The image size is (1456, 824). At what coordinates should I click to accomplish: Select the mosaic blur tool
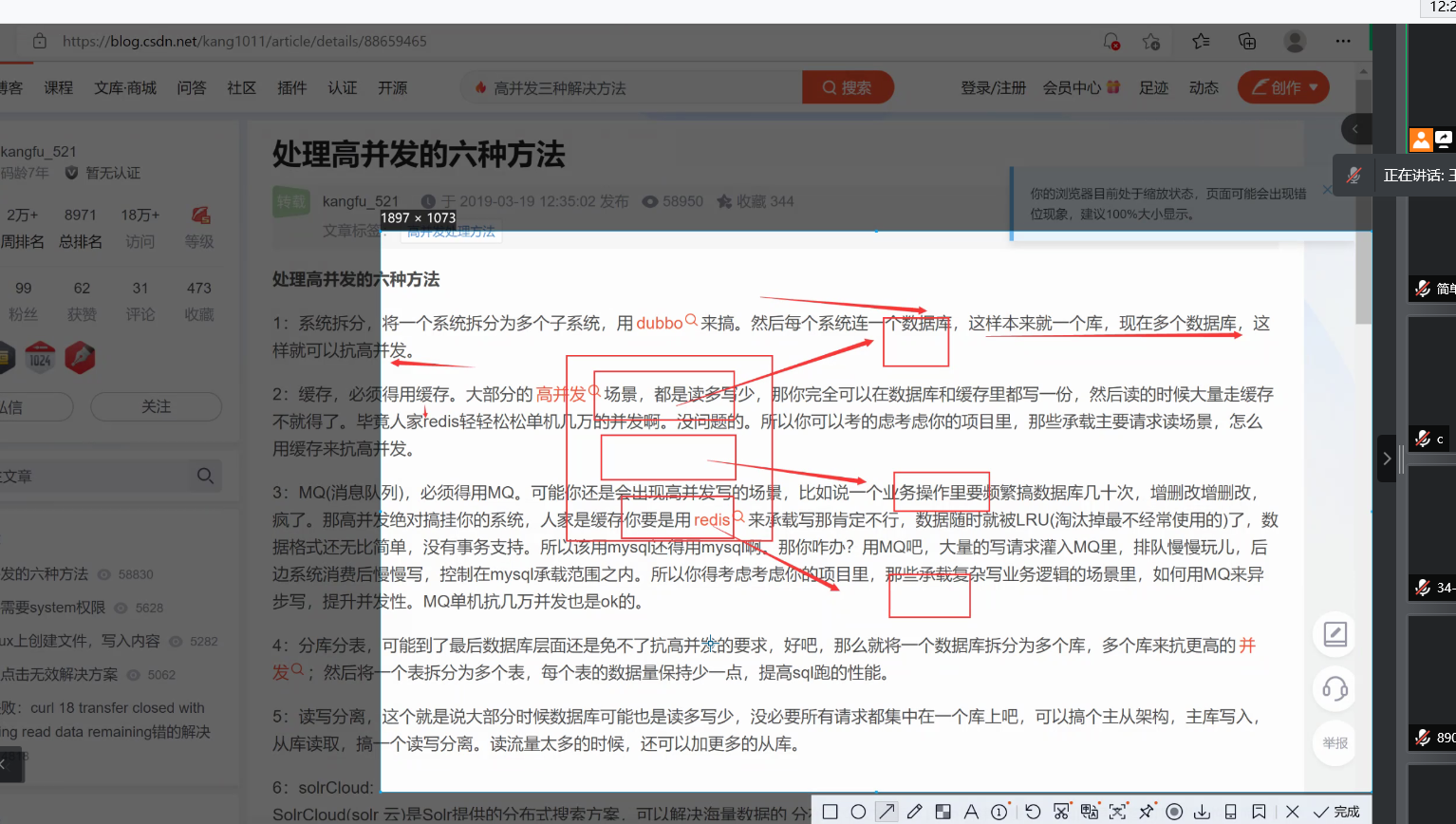point(943,812)
